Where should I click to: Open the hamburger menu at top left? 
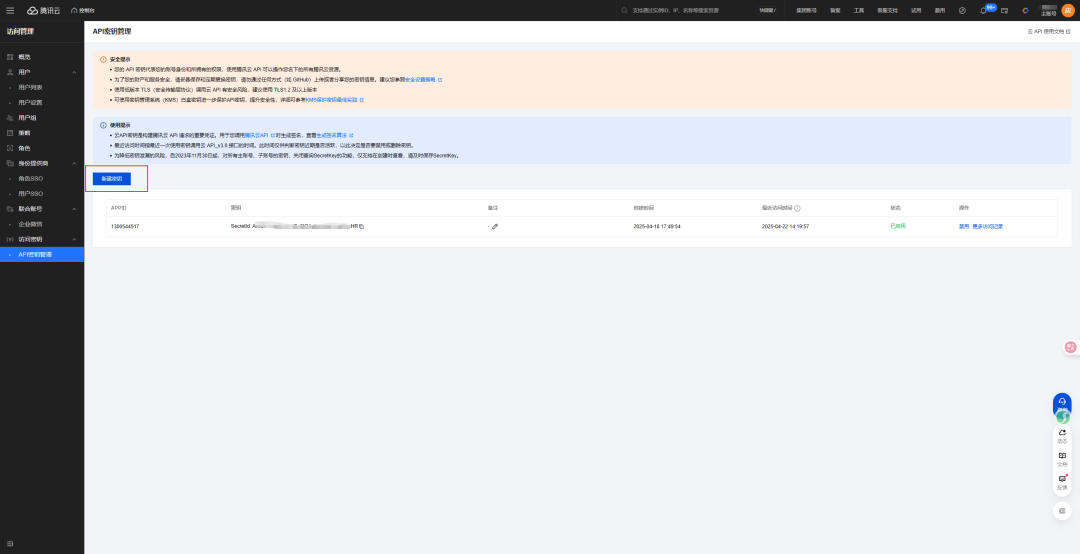point(10,10)
